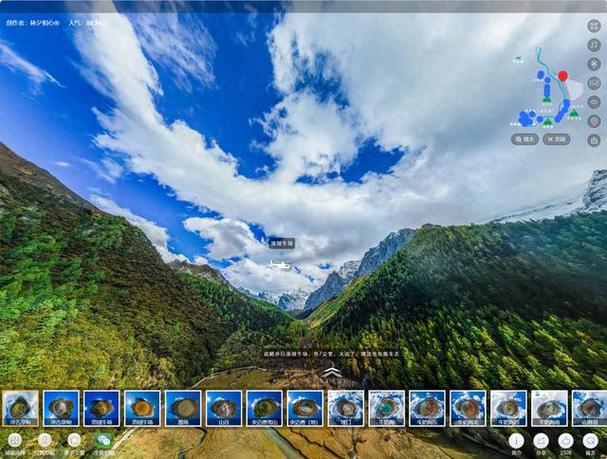607x459 pixels.
Task: Open the 分享 share icon
Action: pyautogui.click(x=541, y=440)
